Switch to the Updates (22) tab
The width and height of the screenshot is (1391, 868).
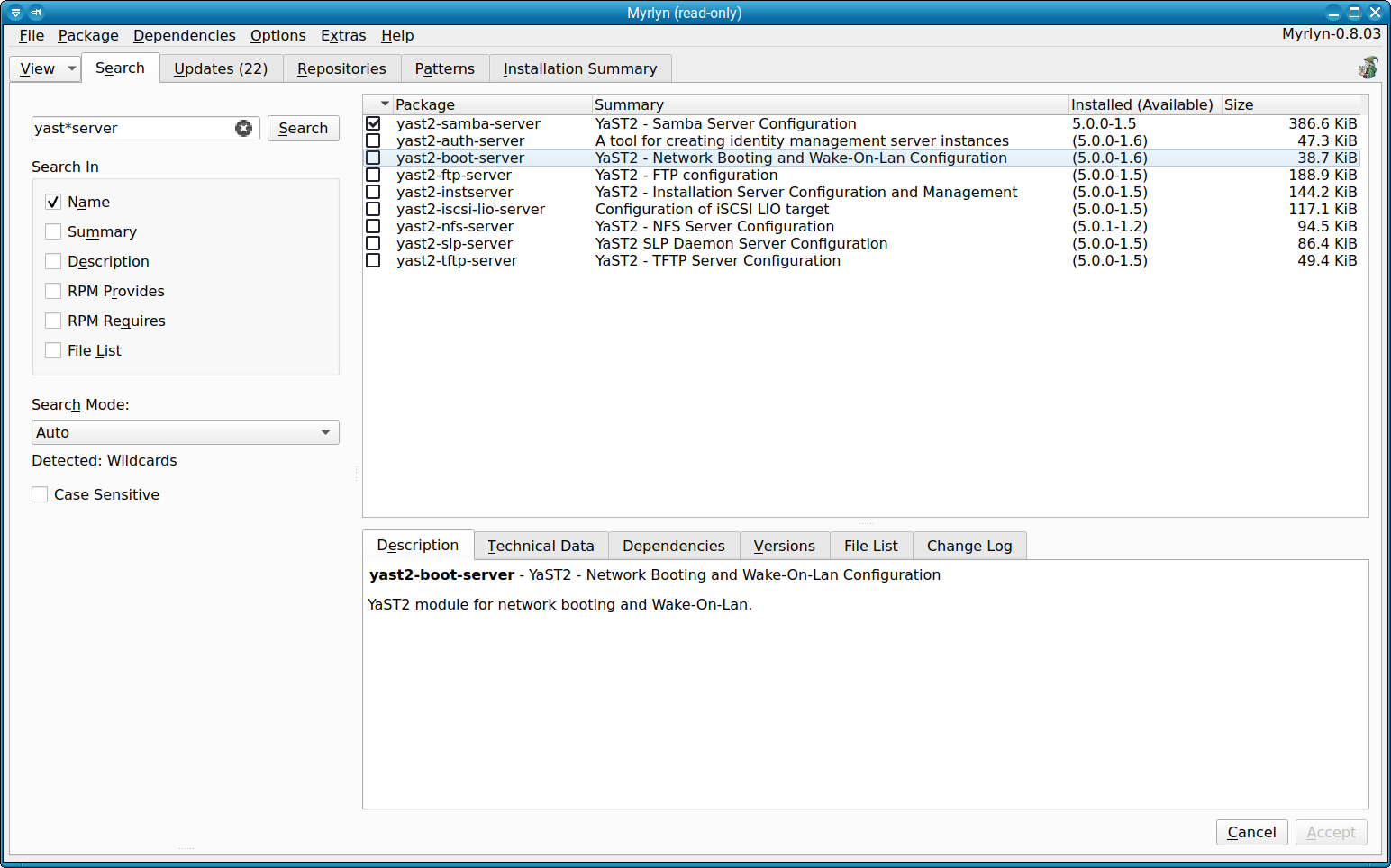221,68
